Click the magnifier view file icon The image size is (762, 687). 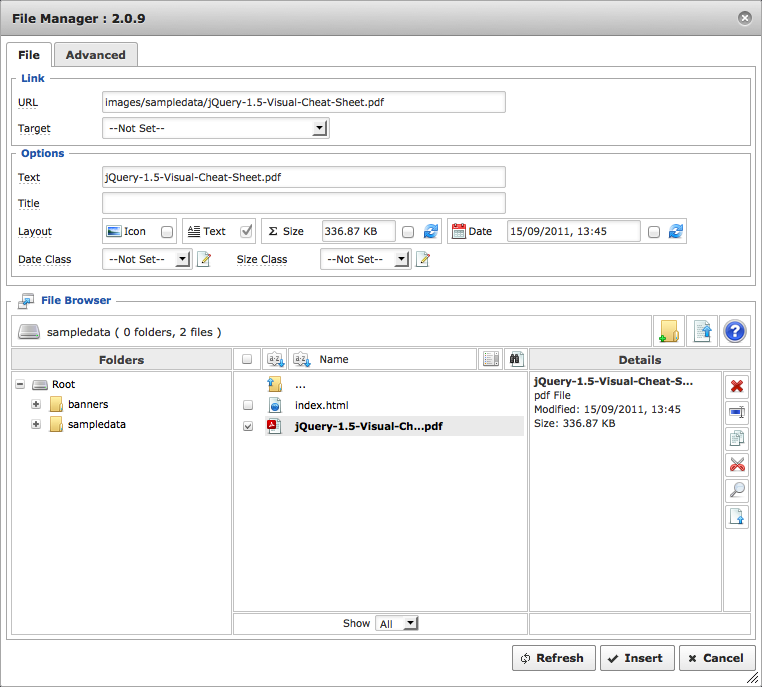737,491
